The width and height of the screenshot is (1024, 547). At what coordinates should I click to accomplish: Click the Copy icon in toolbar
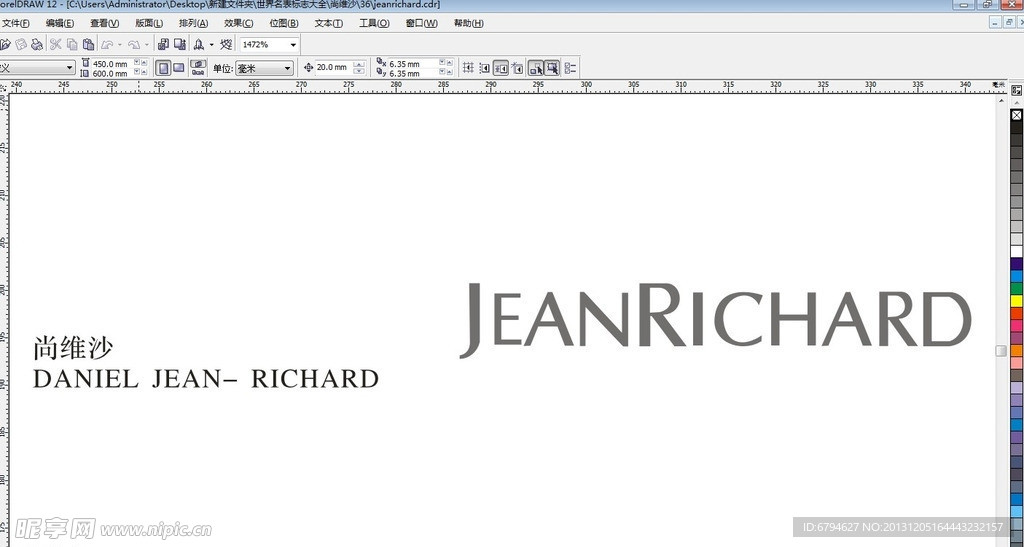pos(72,44)
